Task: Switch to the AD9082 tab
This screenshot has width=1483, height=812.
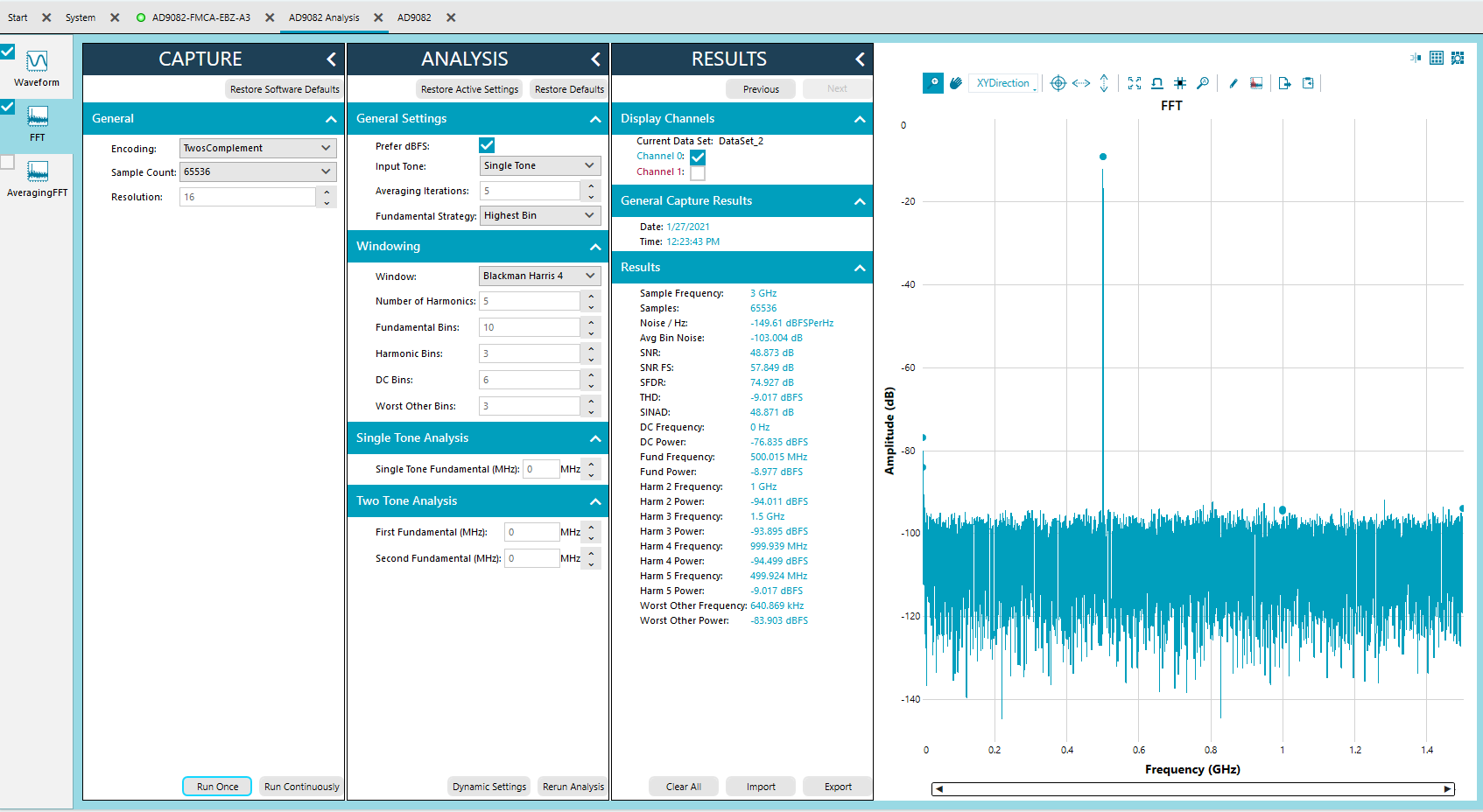Action: [x=414, y=17]
